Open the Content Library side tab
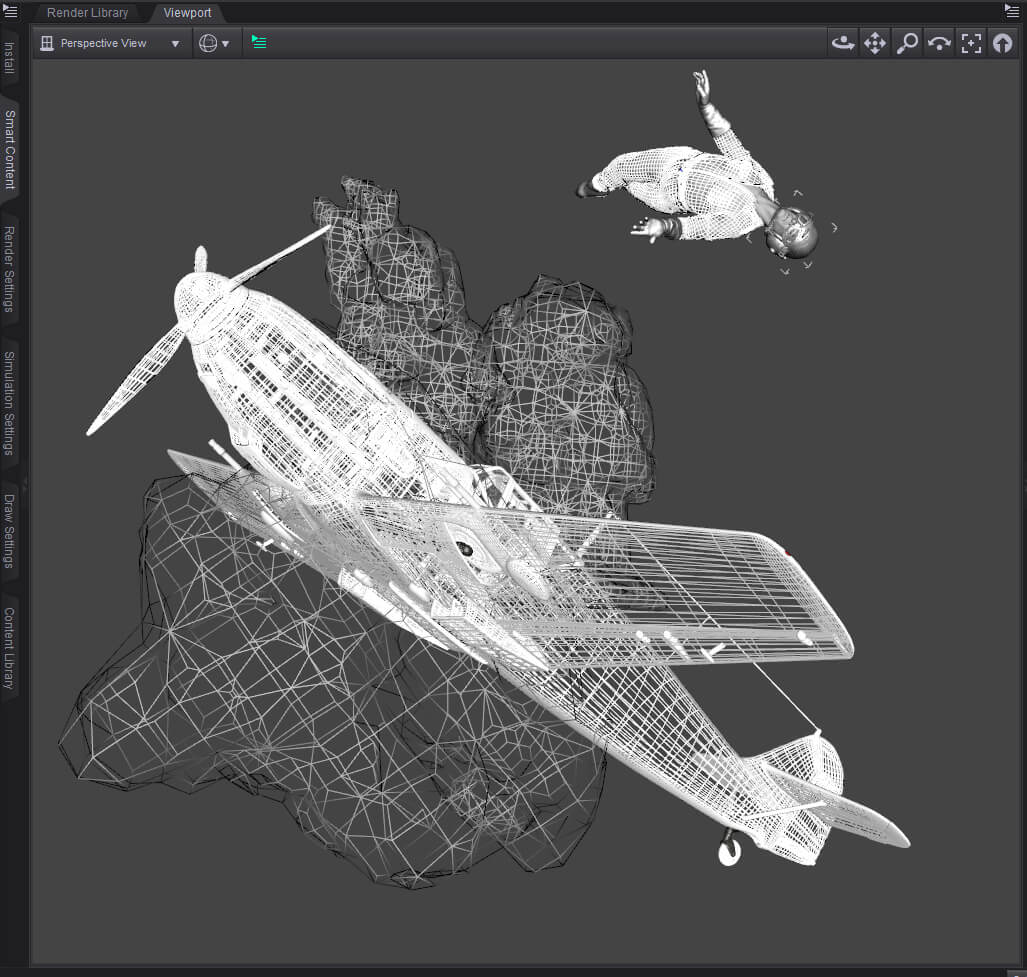 (x=9, y=648)
